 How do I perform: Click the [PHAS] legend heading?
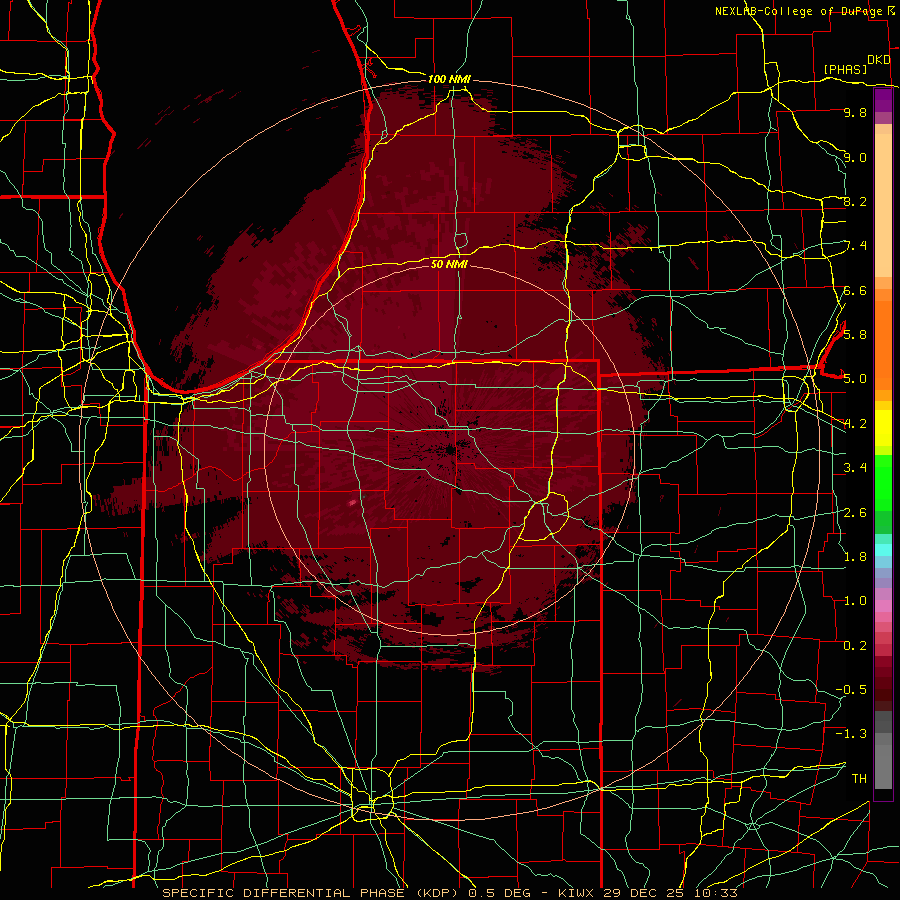(845, 69)
